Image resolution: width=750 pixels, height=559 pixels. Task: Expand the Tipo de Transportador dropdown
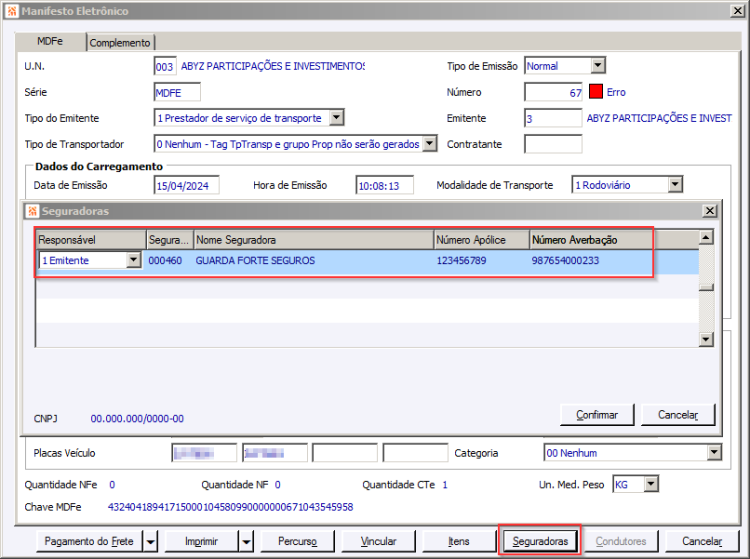pos(430,143)
